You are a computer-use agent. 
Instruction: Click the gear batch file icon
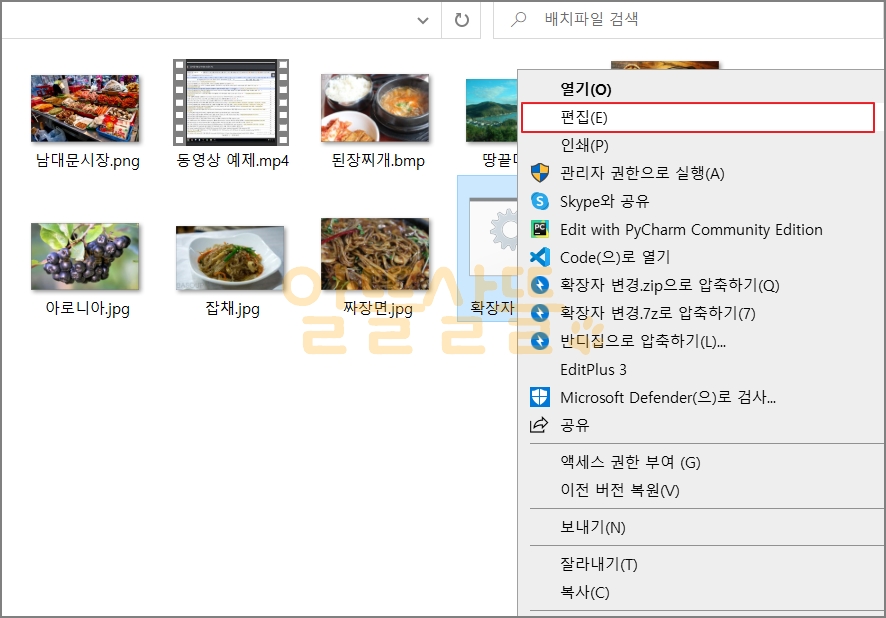tap(493, 236)
